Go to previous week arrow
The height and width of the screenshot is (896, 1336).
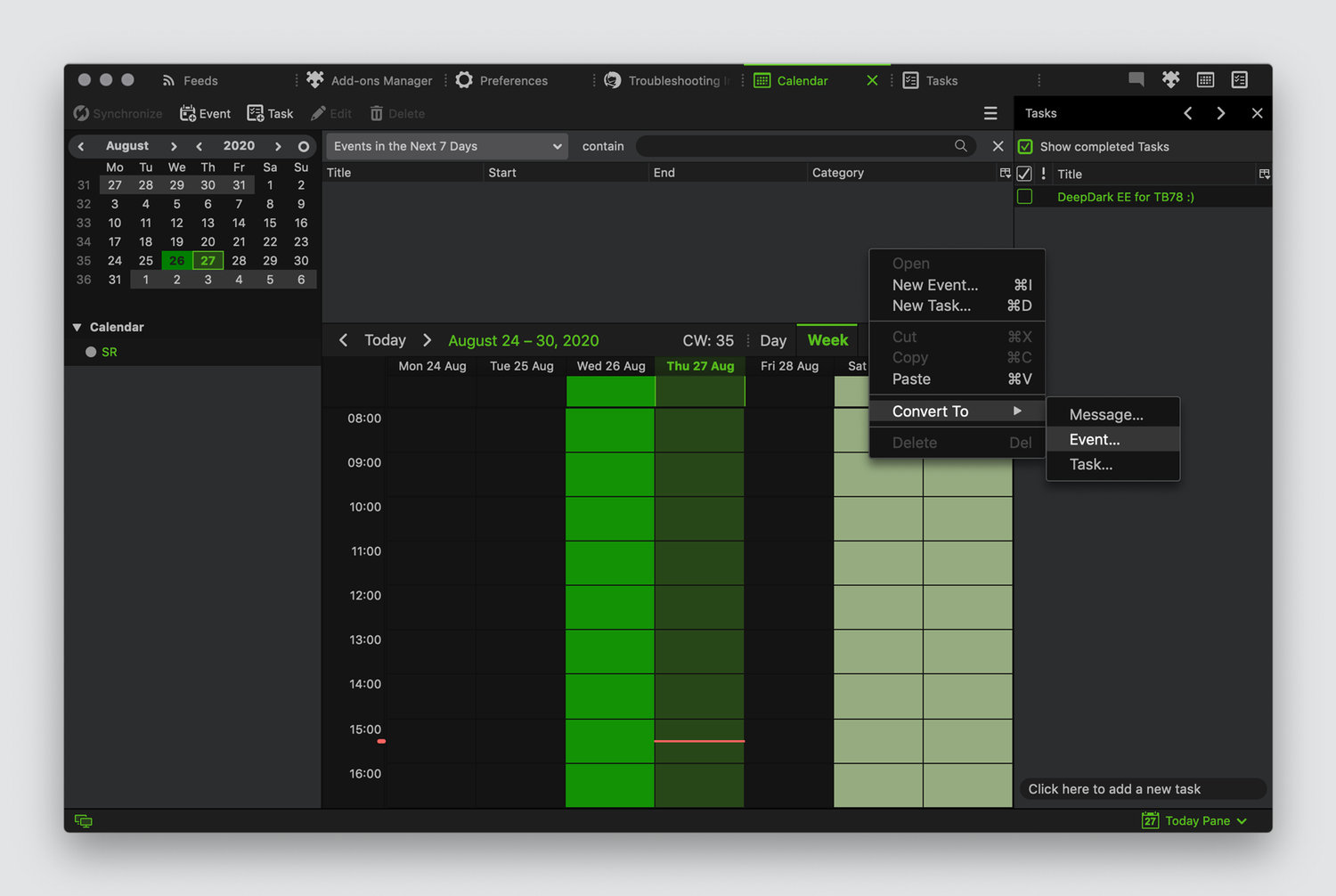coord(343,340)
